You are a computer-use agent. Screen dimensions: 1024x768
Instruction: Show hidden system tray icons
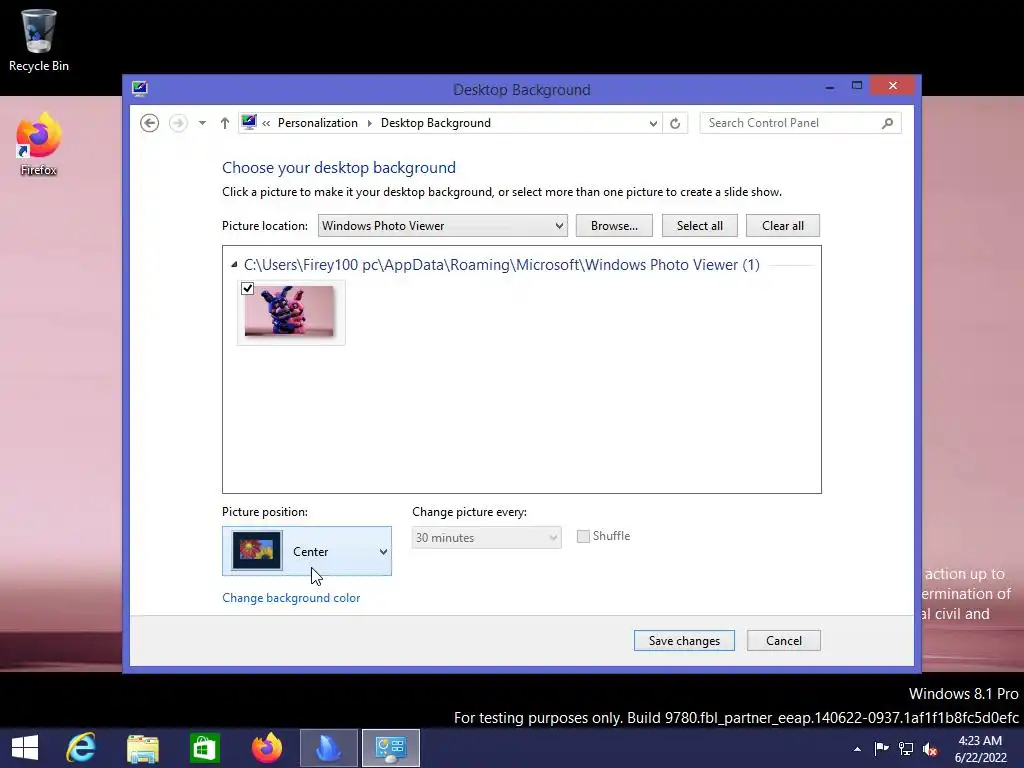[857, 749]
